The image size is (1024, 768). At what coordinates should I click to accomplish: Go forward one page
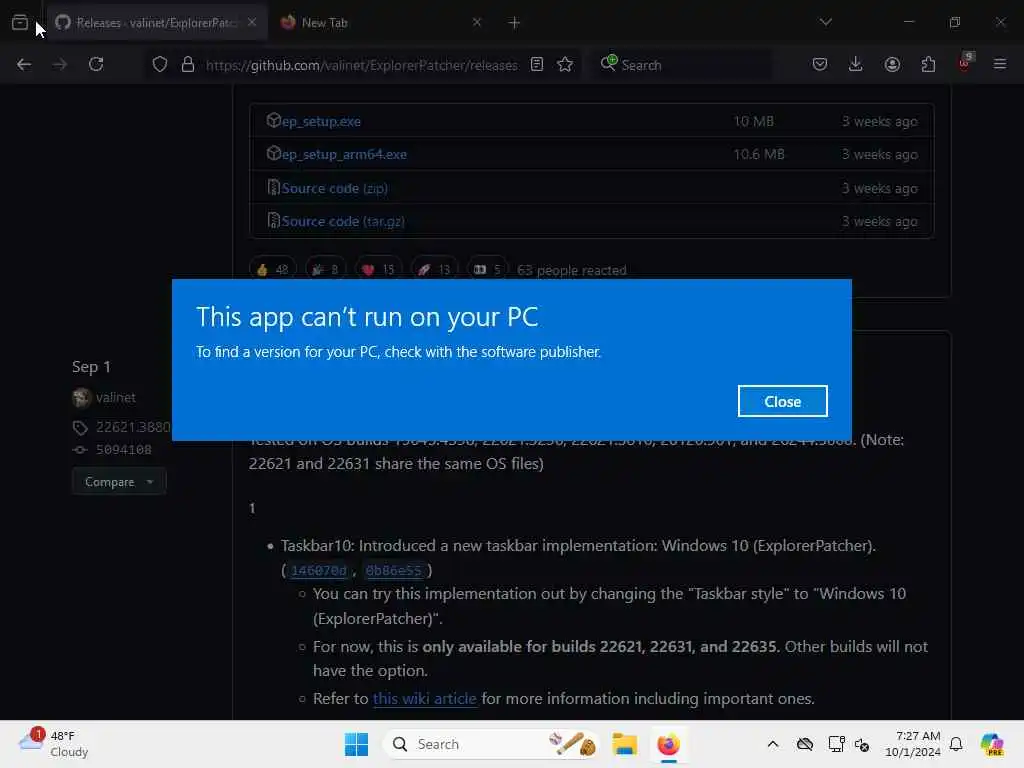pyautogui.click(x=59, y=65)
